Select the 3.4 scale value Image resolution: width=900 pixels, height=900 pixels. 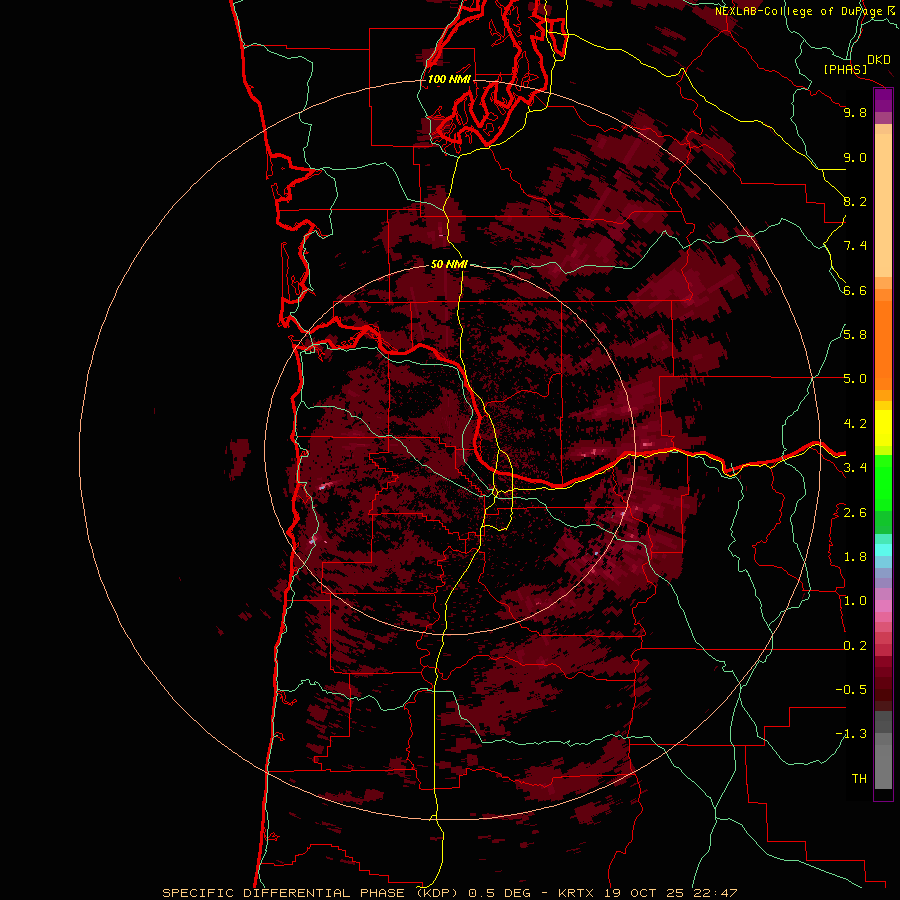pos(855,468)
